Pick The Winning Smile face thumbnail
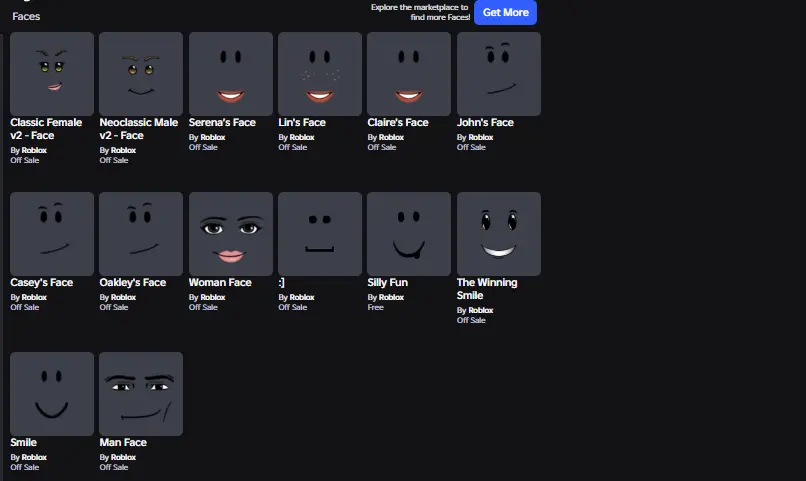 coord(498,234)
